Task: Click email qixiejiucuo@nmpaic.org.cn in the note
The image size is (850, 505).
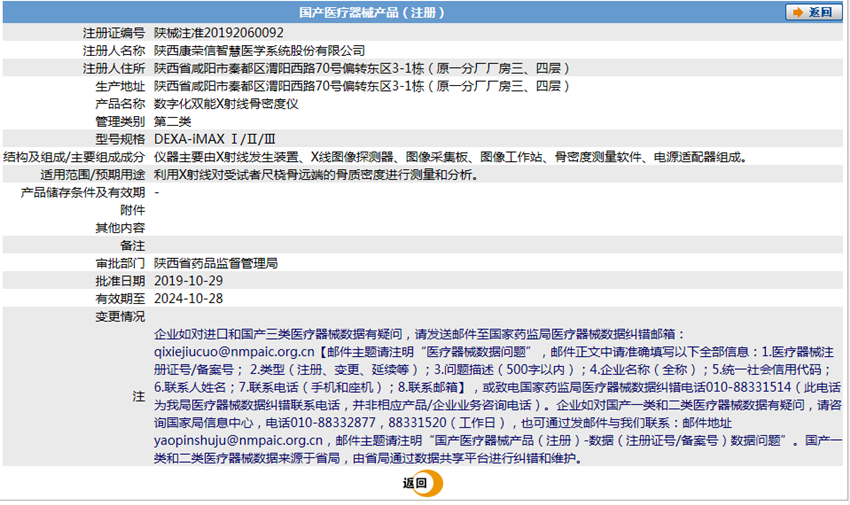Action: coord(234,352)
